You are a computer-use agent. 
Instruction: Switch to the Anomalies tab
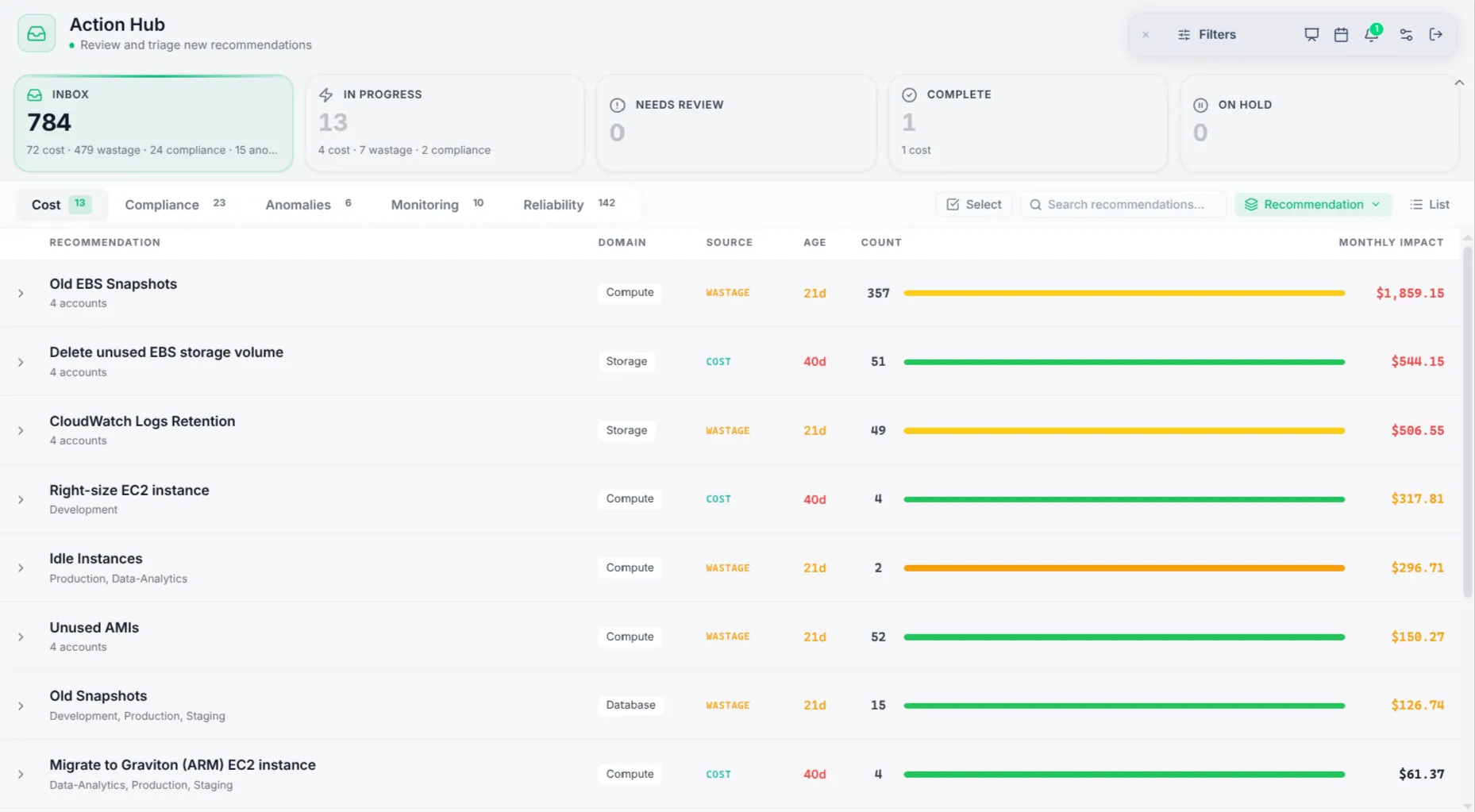(309, 205)
